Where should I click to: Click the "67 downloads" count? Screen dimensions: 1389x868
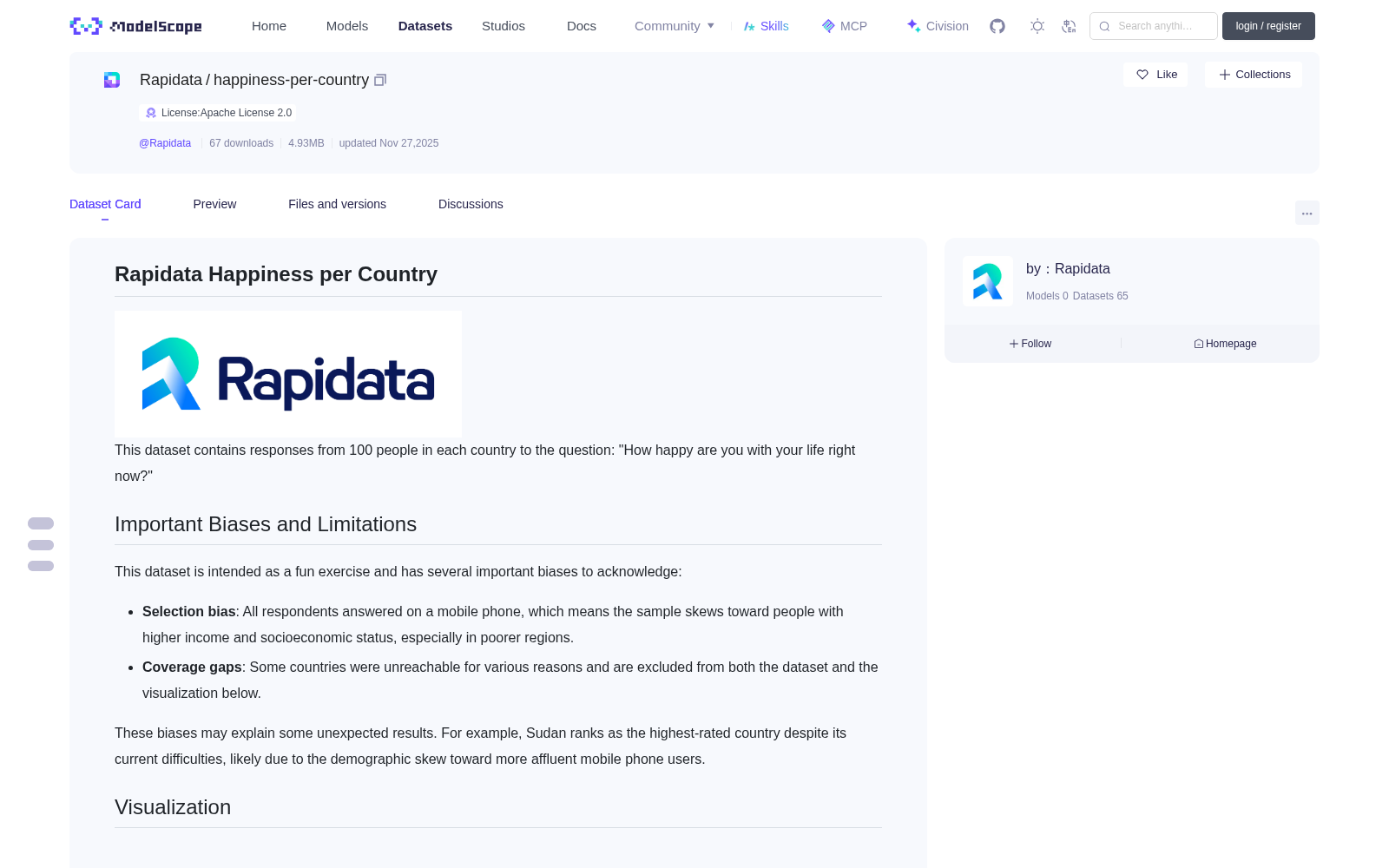[241, 143]
